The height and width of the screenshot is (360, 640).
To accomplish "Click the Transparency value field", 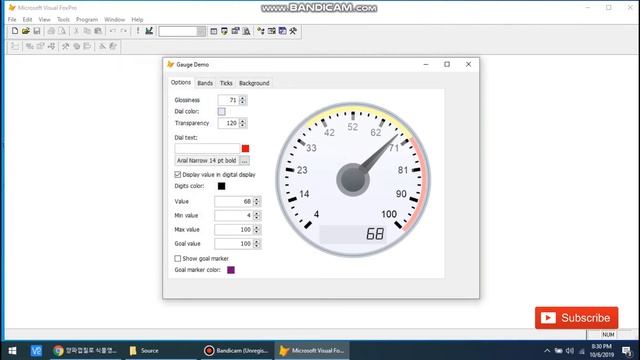I will tap(228, 123).
